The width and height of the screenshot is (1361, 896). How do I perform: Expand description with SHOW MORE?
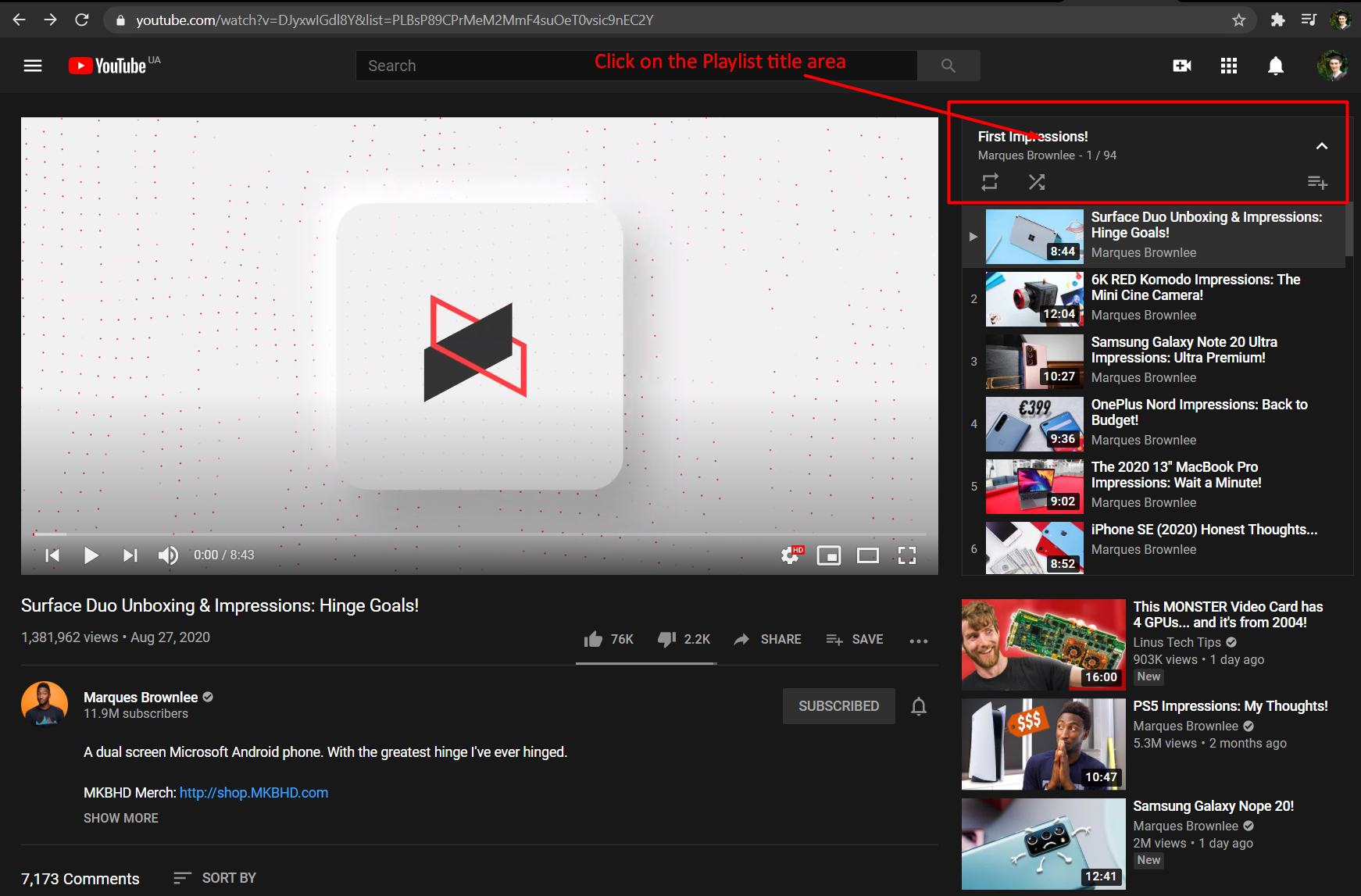click(121, 818)
